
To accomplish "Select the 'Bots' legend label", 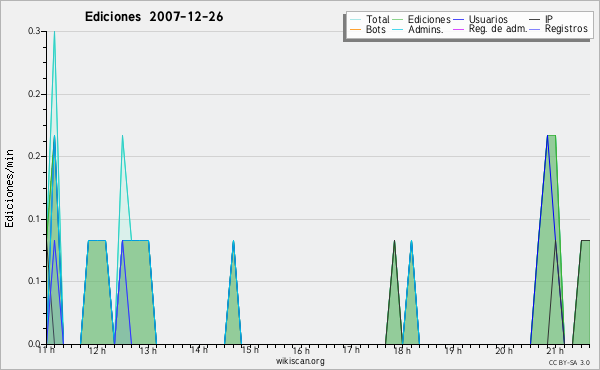I will (376, 29).
